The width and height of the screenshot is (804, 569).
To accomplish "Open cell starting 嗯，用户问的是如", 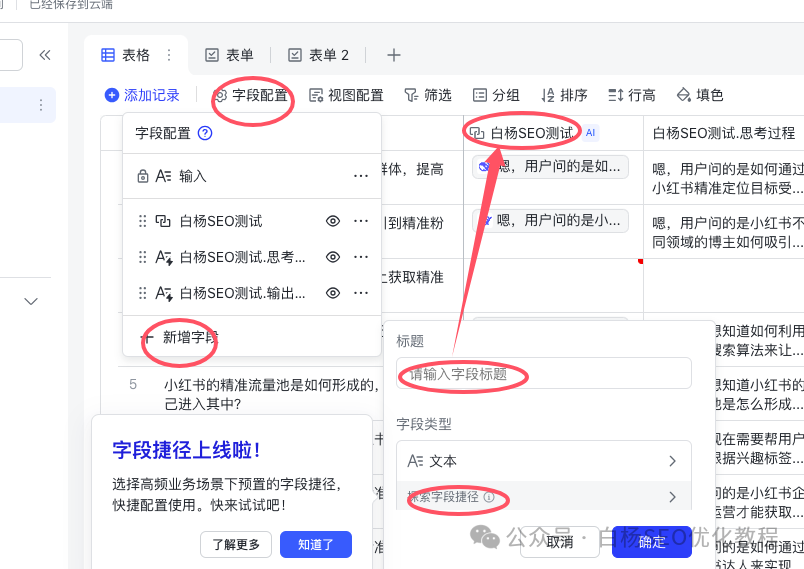I will click(550, 167).
